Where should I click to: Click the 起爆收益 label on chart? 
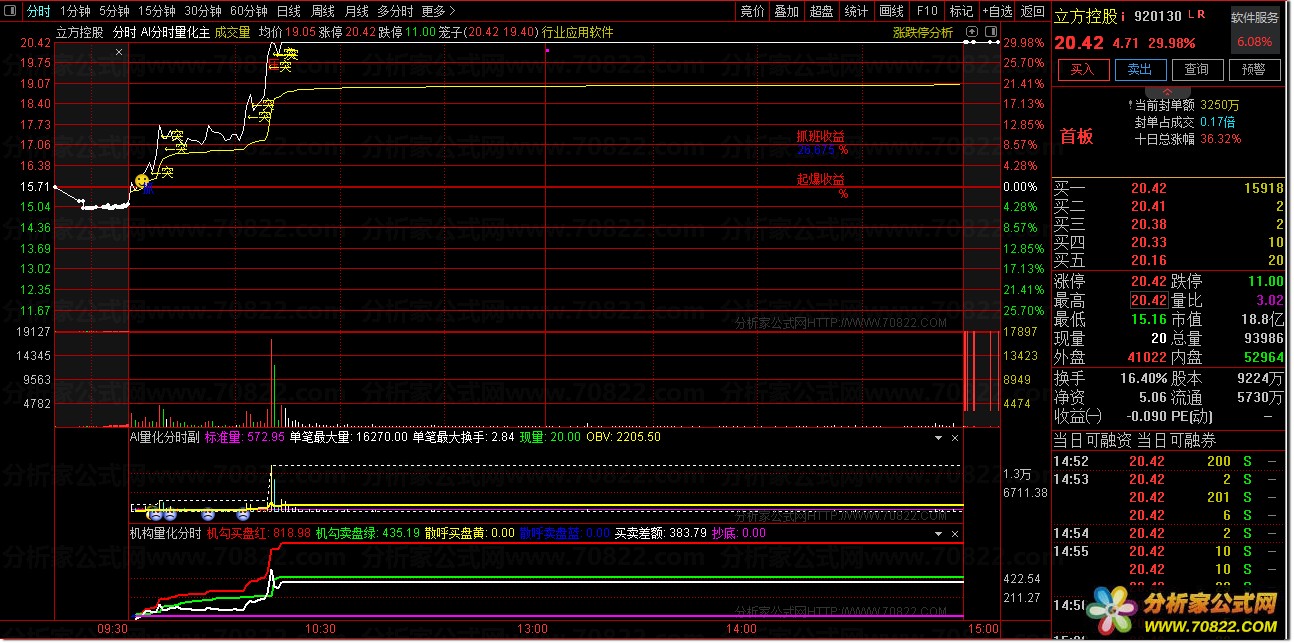[820, 180]
